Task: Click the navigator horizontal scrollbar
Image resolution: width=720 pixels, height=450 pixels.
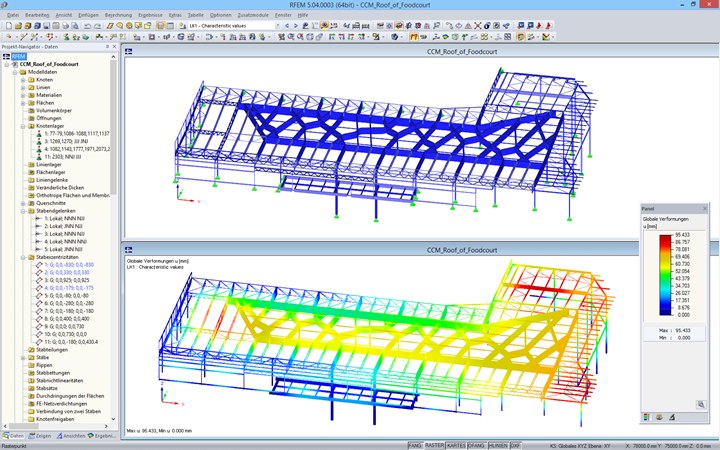Action: pyautogui.click(x=23, y=426)
